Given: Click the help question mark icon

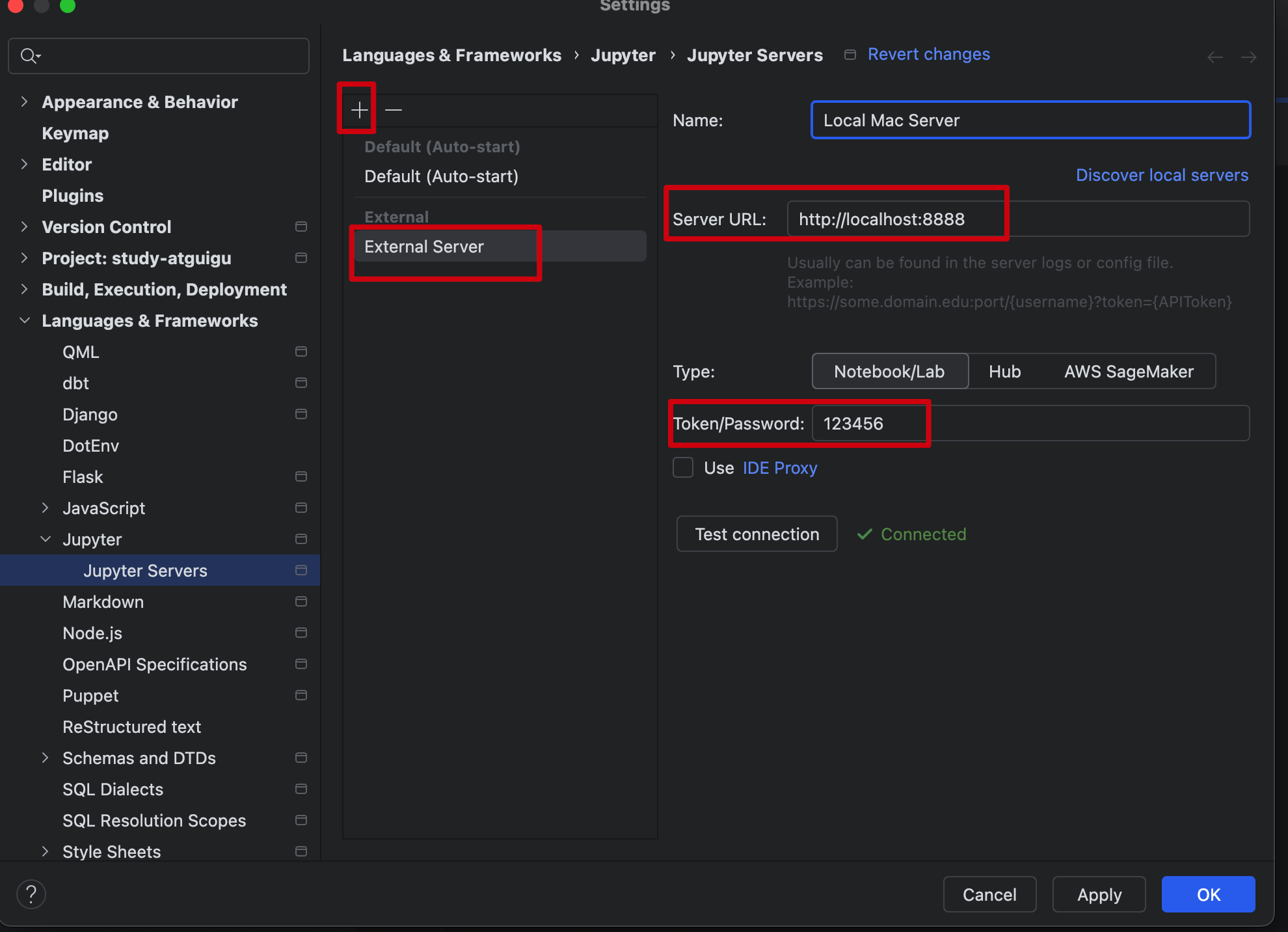Looking at the screenshot, I should (31, 894).
